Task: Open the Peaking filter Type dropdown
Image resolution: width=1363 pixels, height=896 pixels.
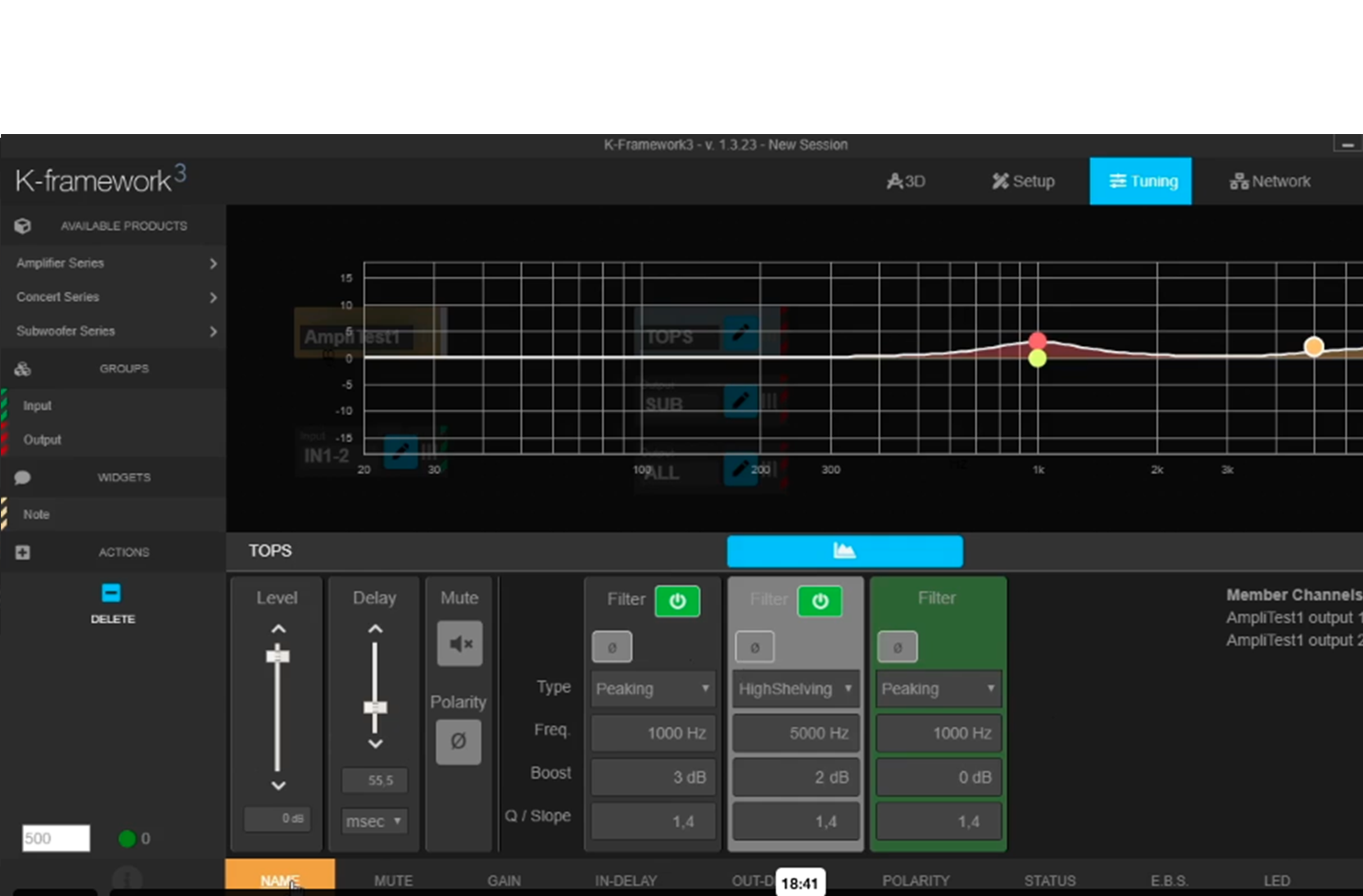Action: (x=652, y=689)
